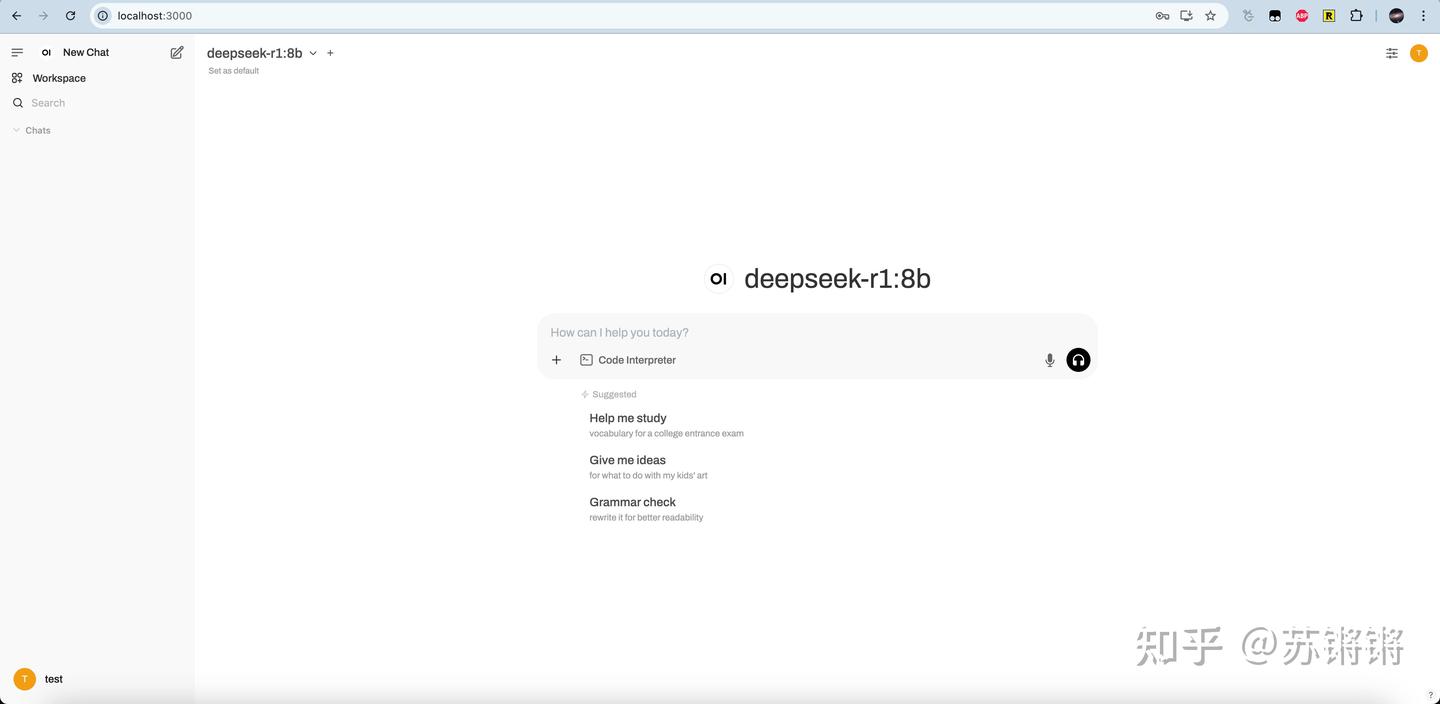The height and width of the screenshot is (704, 1440).
Task: Click the large deepseek-r1:8b heading
Action: tap(837, 279)
